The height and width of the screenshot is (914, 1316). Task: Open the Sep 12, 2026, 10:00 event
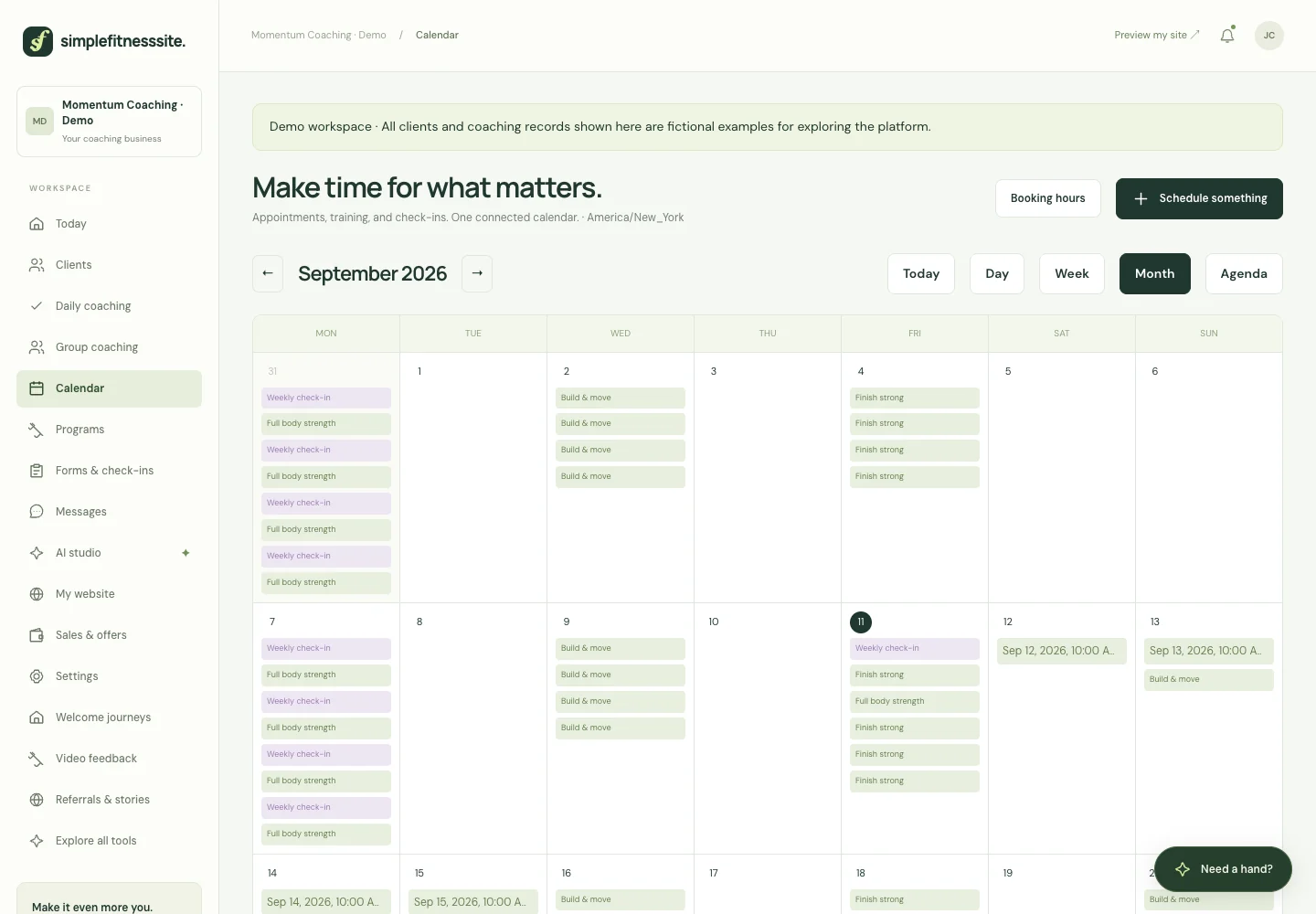pos(1062,651)
